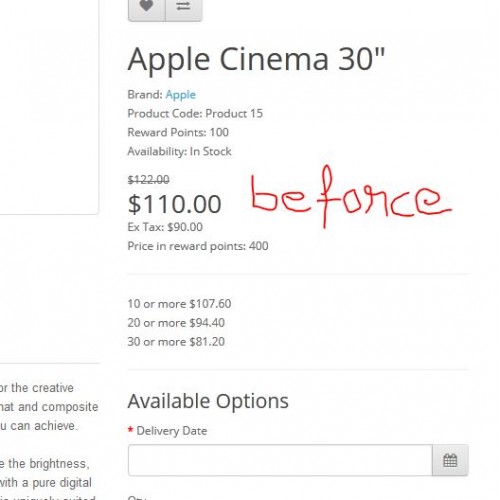Click the product image panel on the left

pyautogui.click(x=49, y=107)
